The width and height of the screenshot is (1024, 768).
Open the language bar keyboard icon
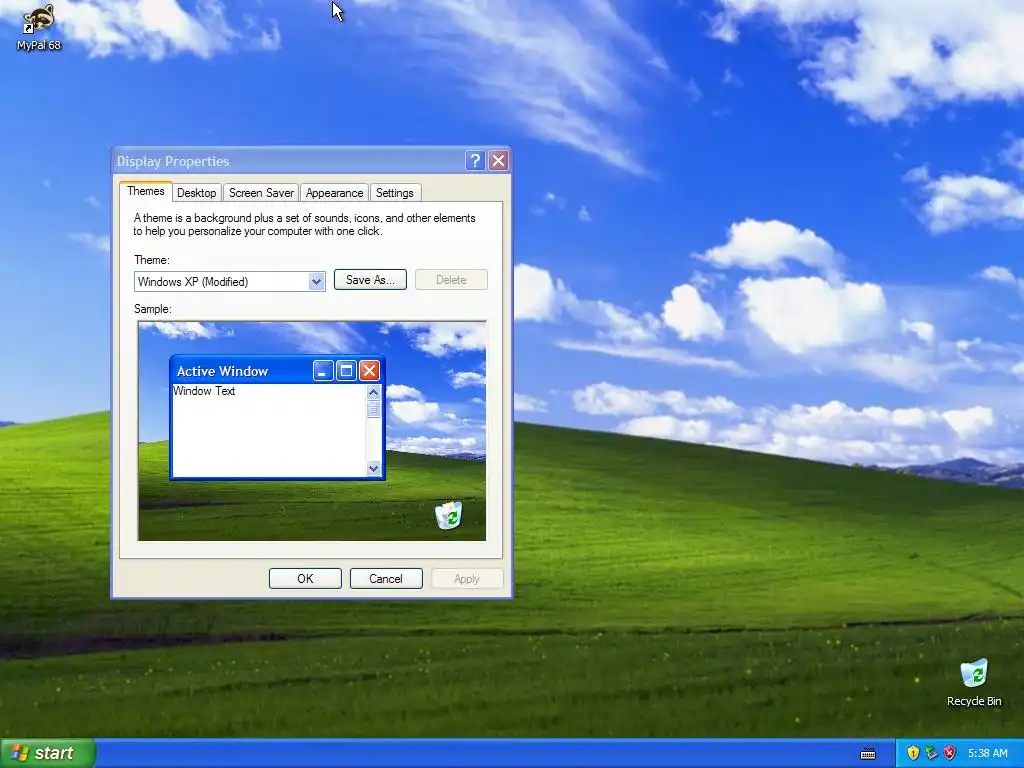click(868, 754)
